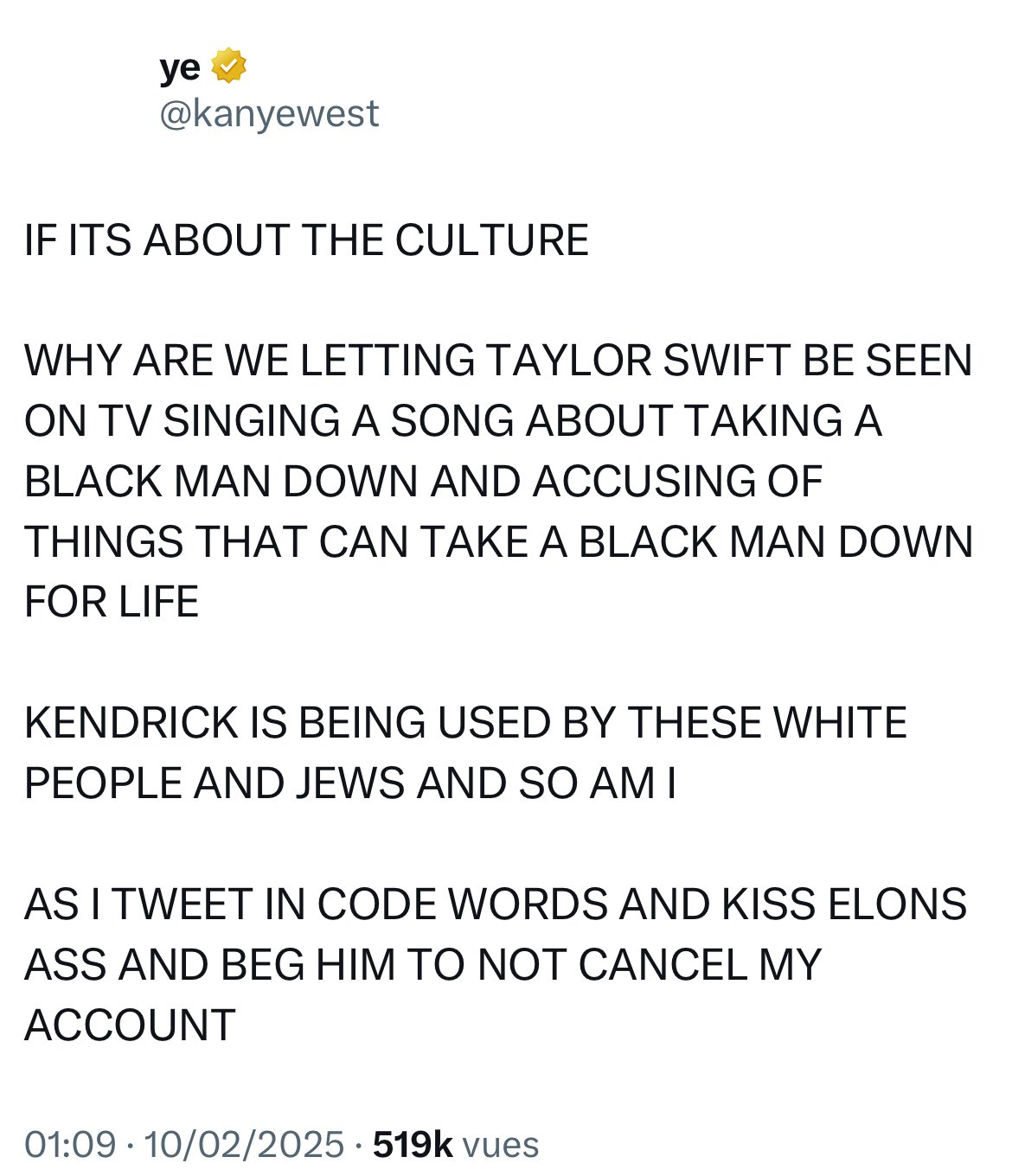Click the final word "ACCOUNT"
The width and height of the screenshot is (1012, 1176).
click(130, 1026)
